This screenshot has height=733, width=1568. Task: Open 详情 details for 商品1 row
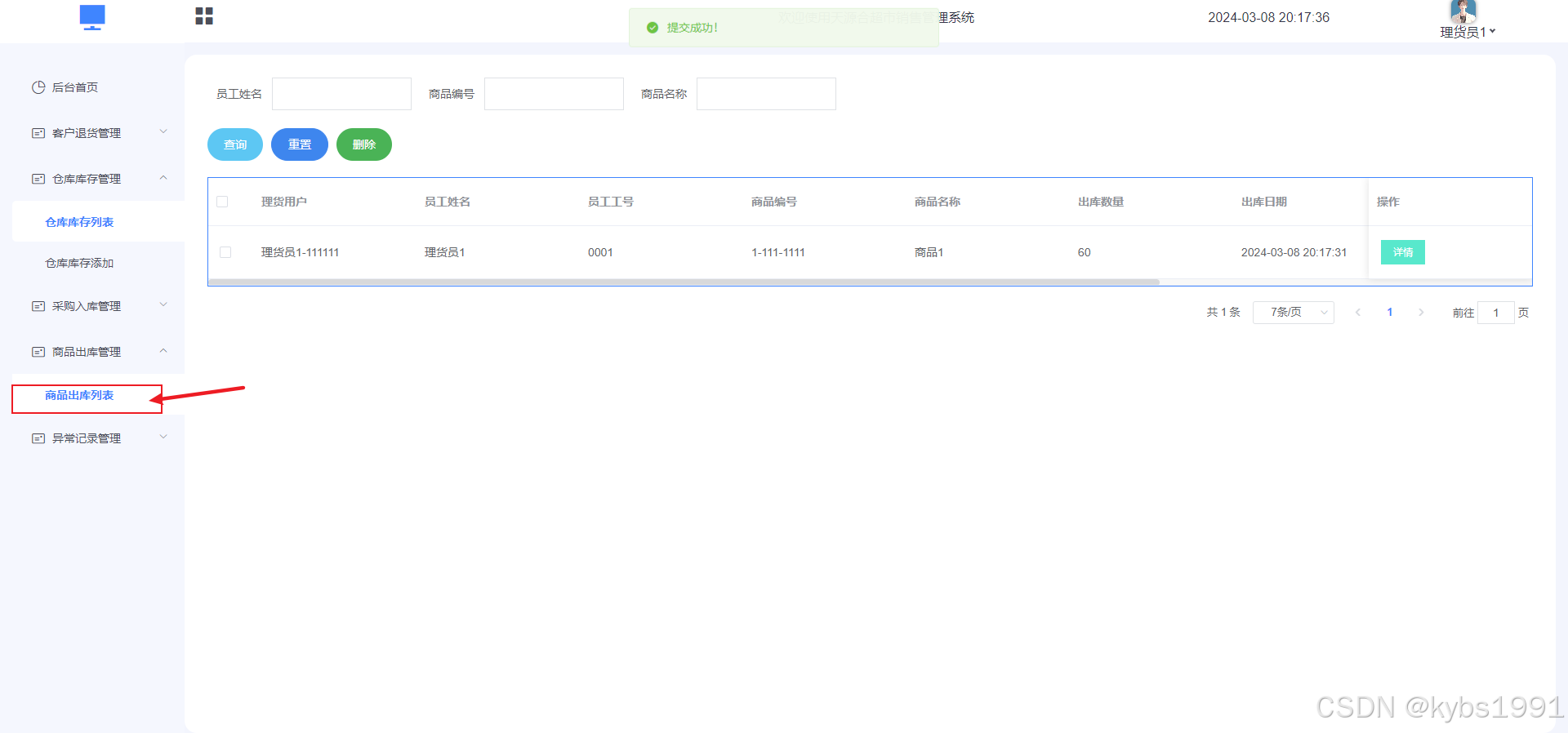1403,252
